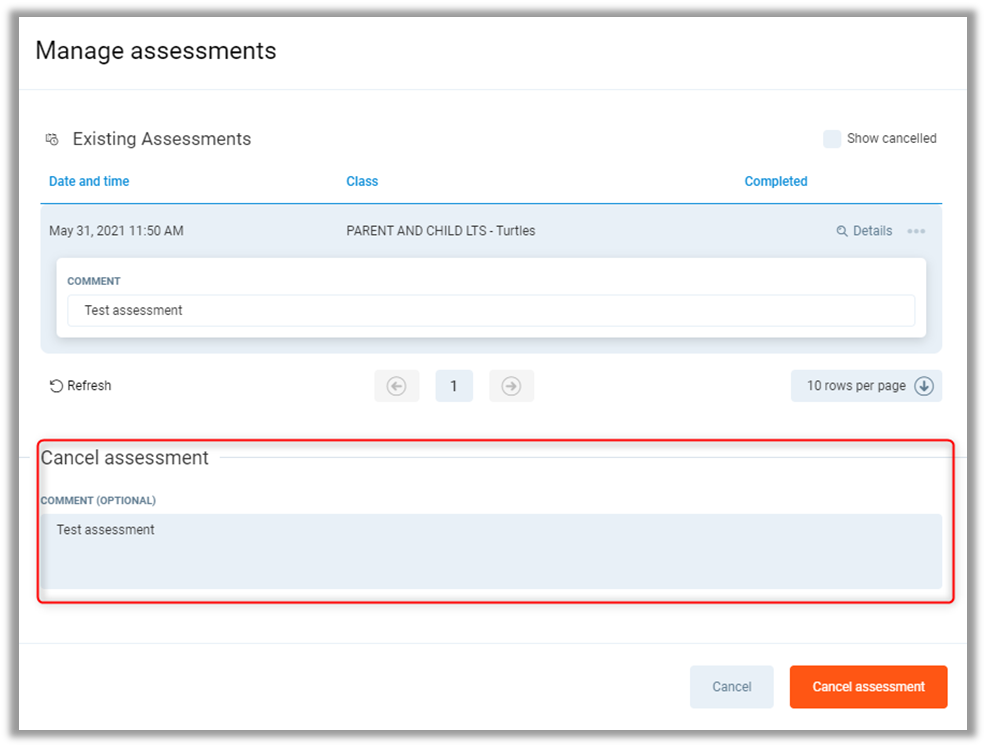Go to the next page arrow
The width and height of the screenshot is (986, 747).
pos(511,386)
